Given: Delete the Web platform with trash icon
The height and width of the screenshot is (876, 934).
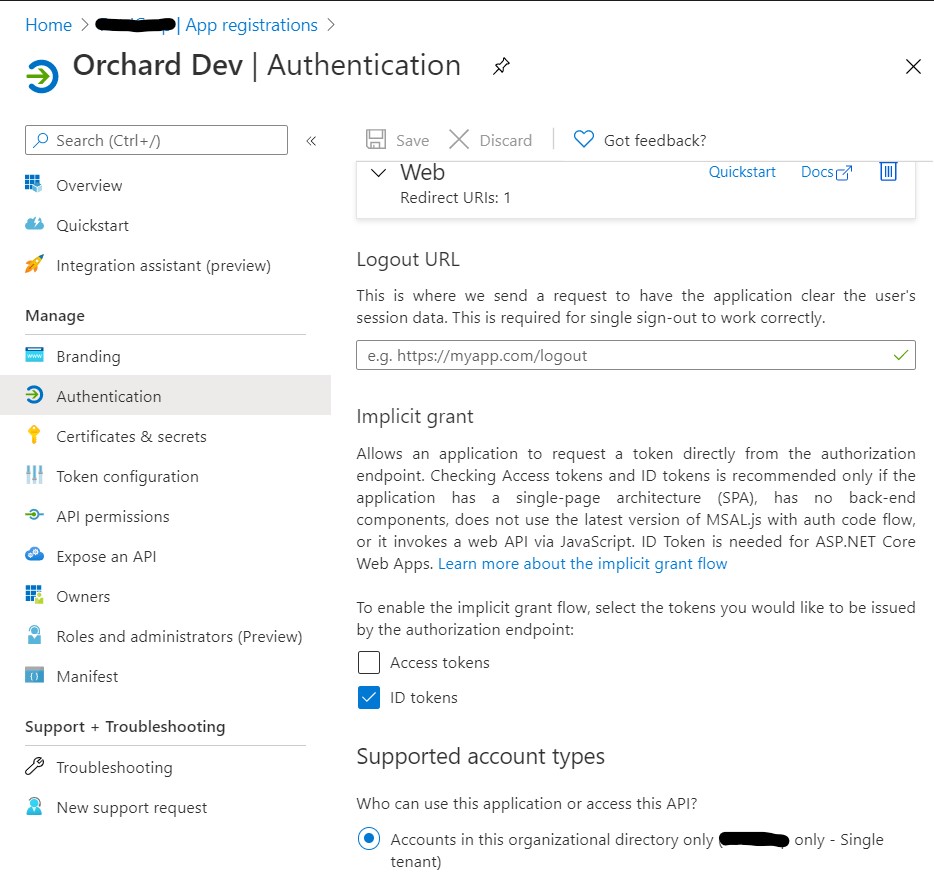Looking at the screenshot, I should pos(888,172).
